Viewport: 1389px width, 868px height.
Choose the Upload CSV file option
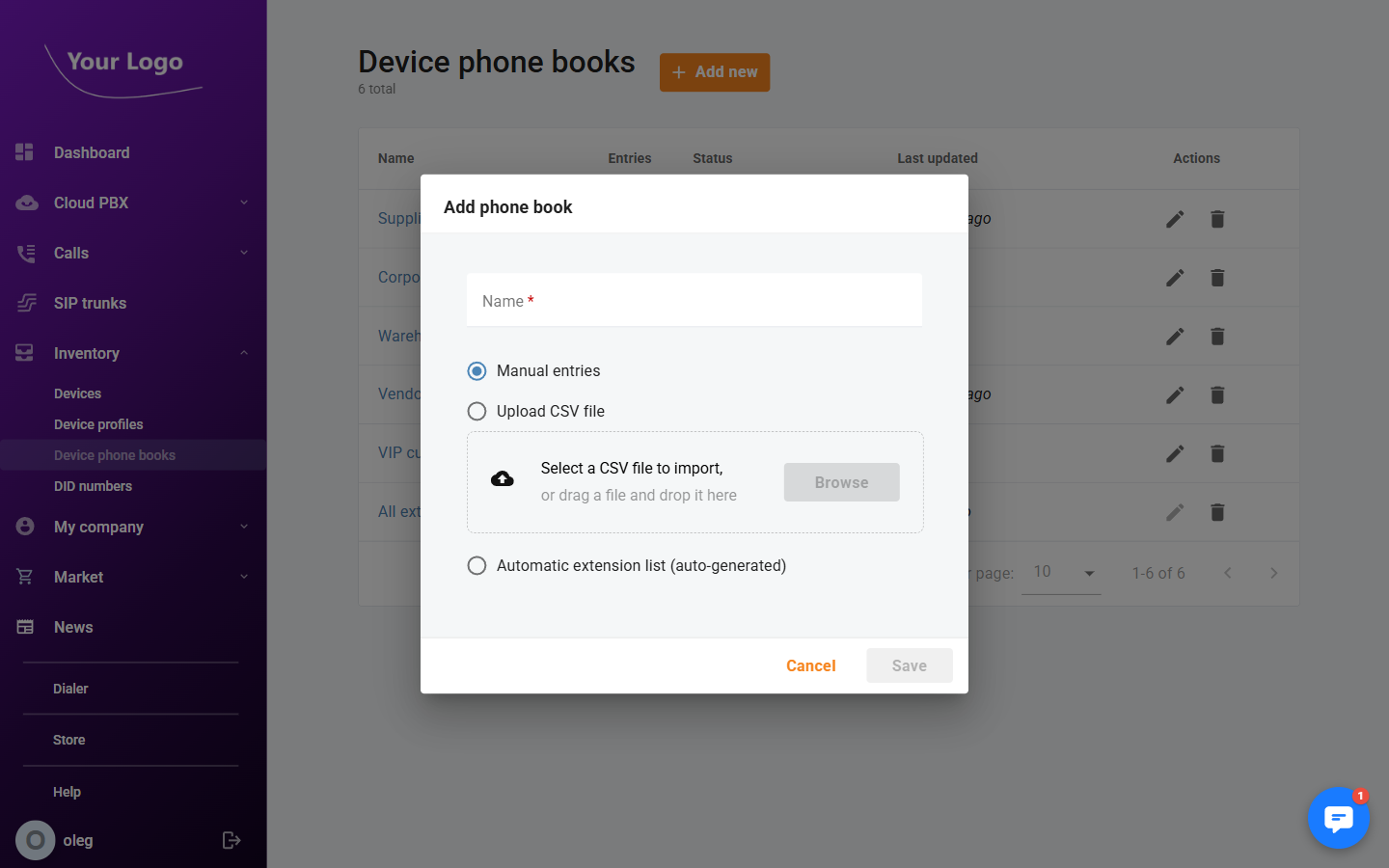click(477, 411)
